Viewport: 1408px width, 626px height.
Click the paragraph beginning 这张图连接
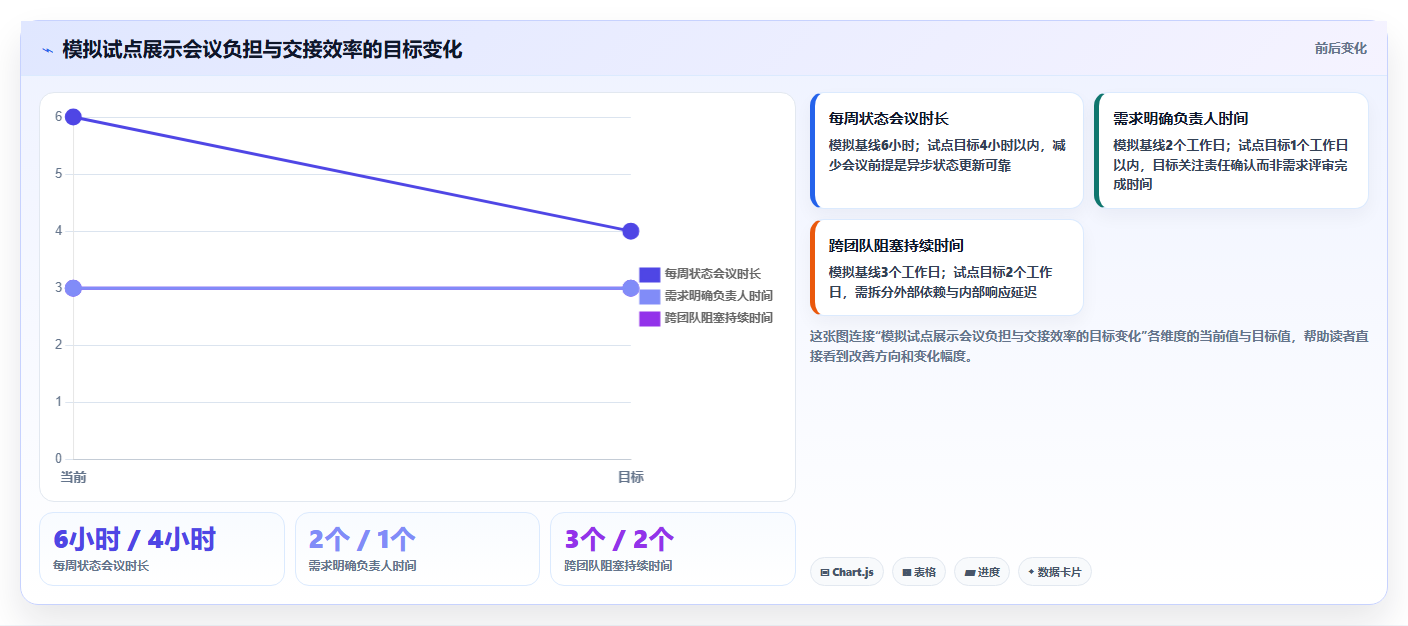(x=1089, y=346)
